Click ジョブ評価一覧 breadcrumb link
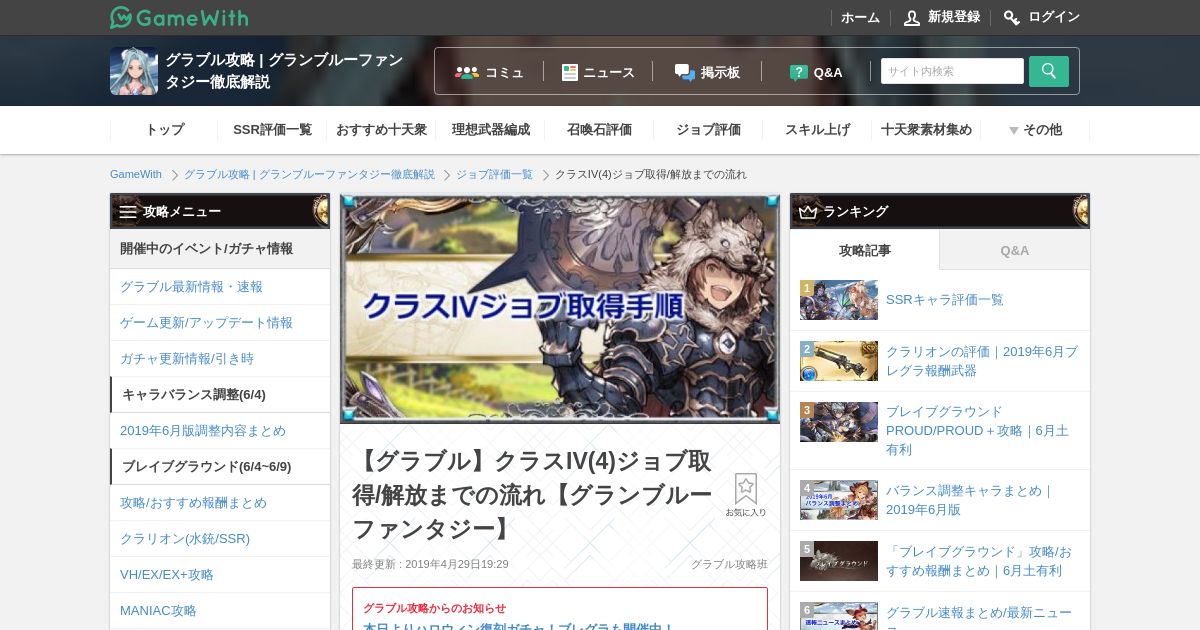This screenshot has height=630, width=1200. (494, 174)
